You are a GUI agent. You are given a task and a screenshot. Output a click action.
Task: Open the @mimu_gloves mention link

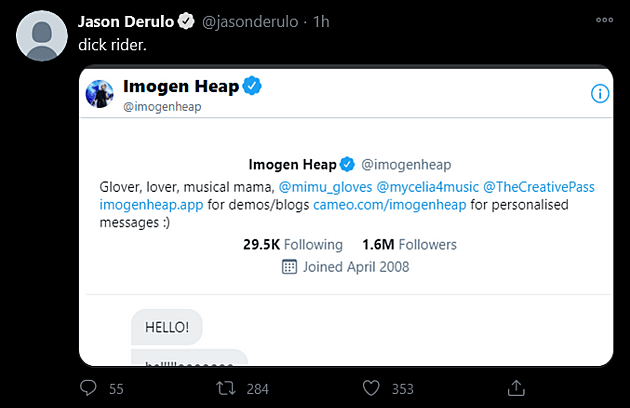tap(325, 187)
